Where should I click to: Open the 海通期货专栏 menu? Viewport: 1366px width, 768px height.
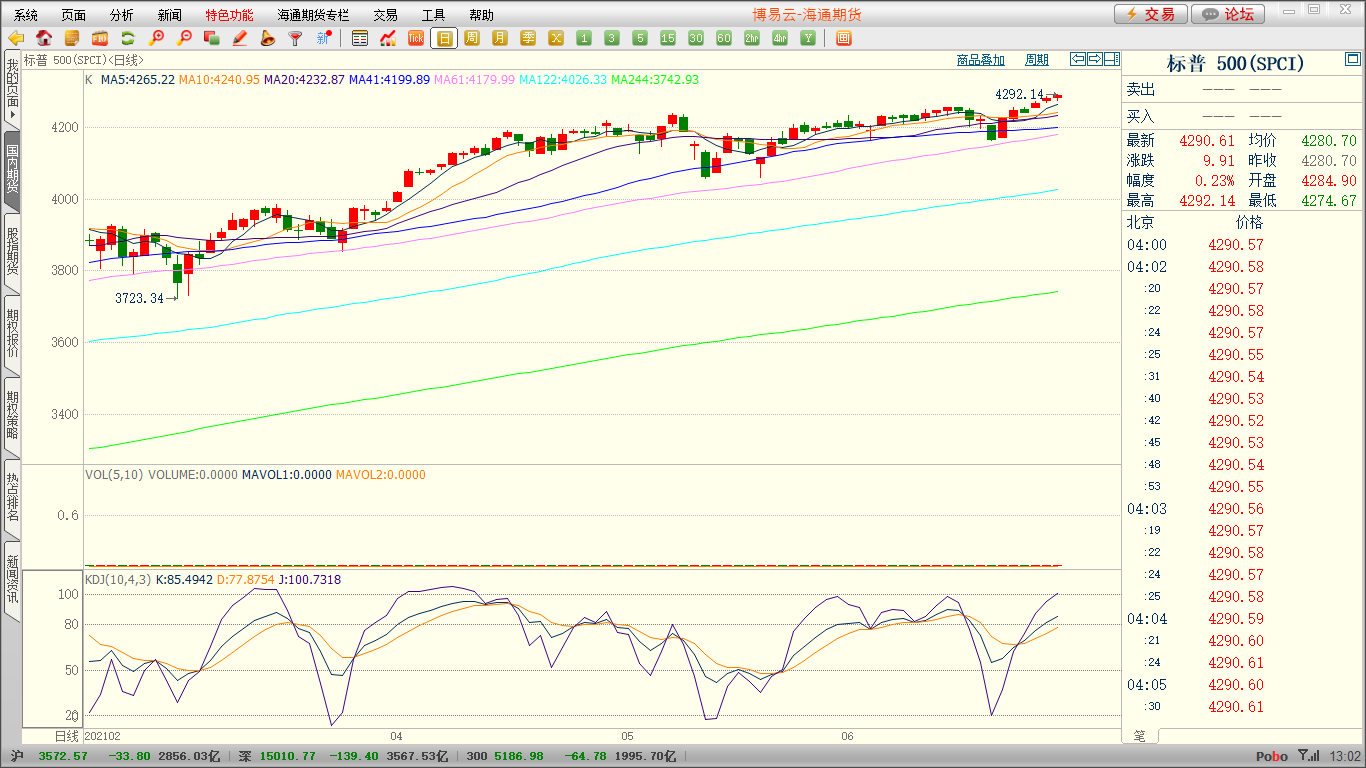pyautogui.click(x=313, y=15)
